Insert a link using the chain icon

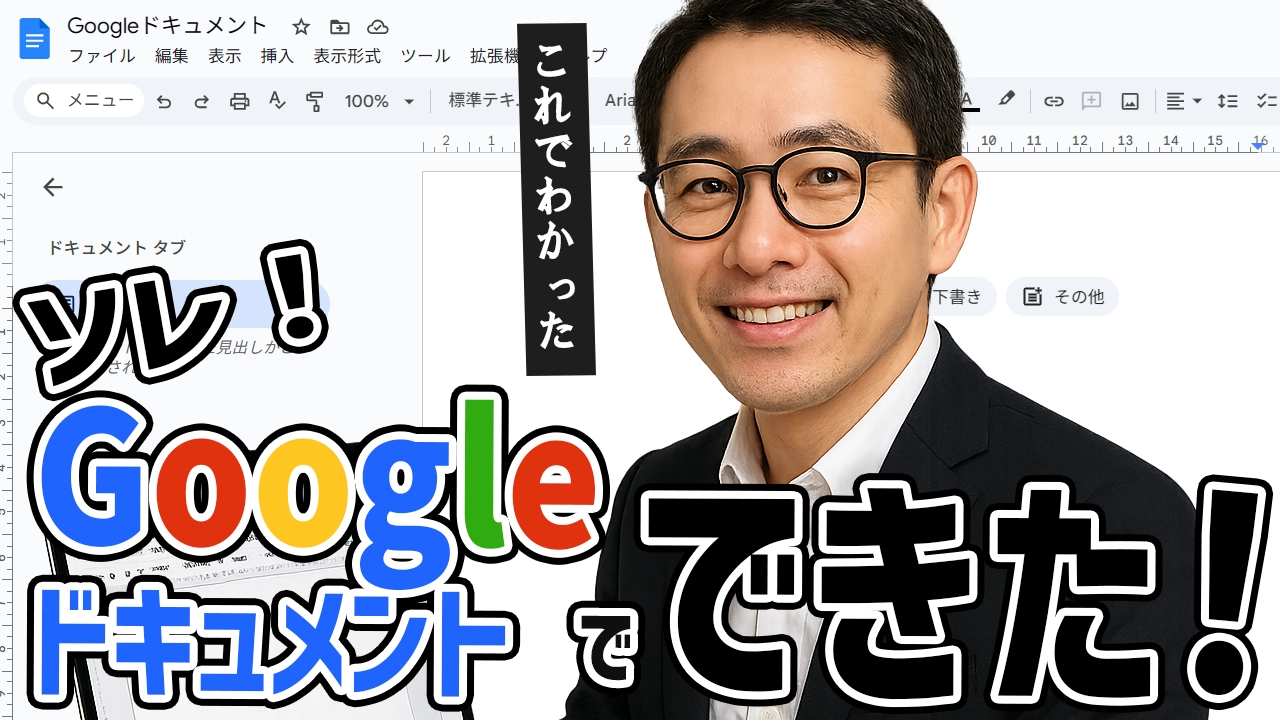(x=1053, y=101)
